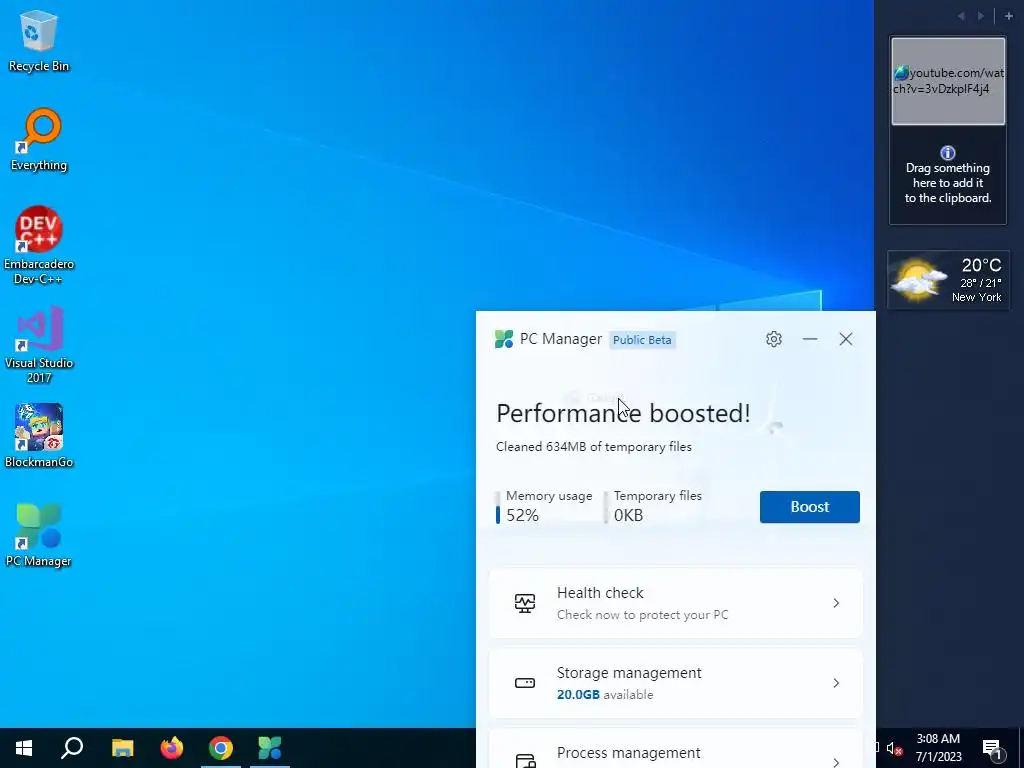This screenshot has height=768, width=1024.
Task: Open the Windows Start menu
Action: coord(24,748)
